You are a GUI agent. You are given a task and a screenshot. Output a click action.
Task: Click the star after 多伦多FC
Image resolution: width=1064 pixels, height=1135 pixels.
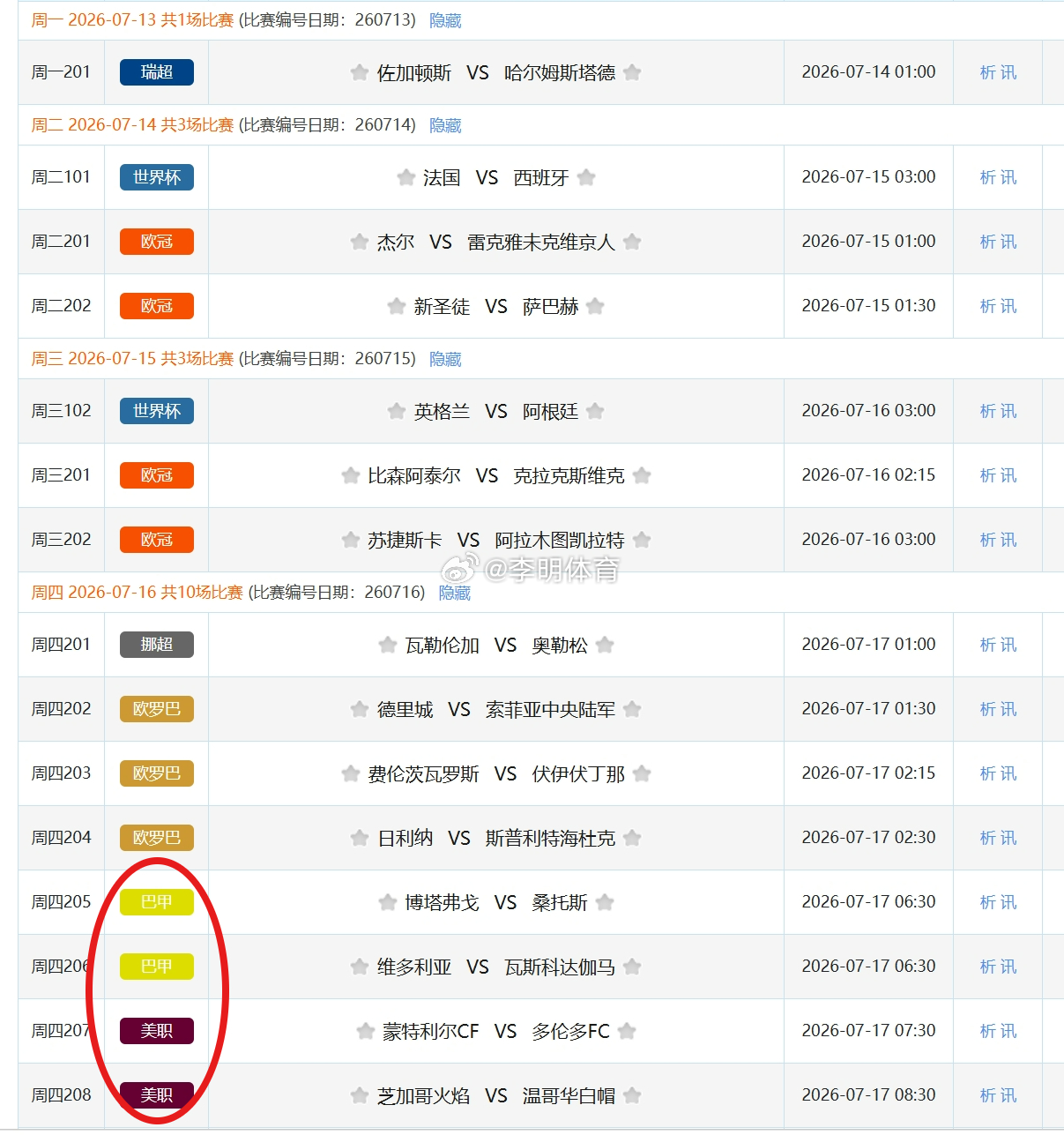click(x=627, y=1031)
